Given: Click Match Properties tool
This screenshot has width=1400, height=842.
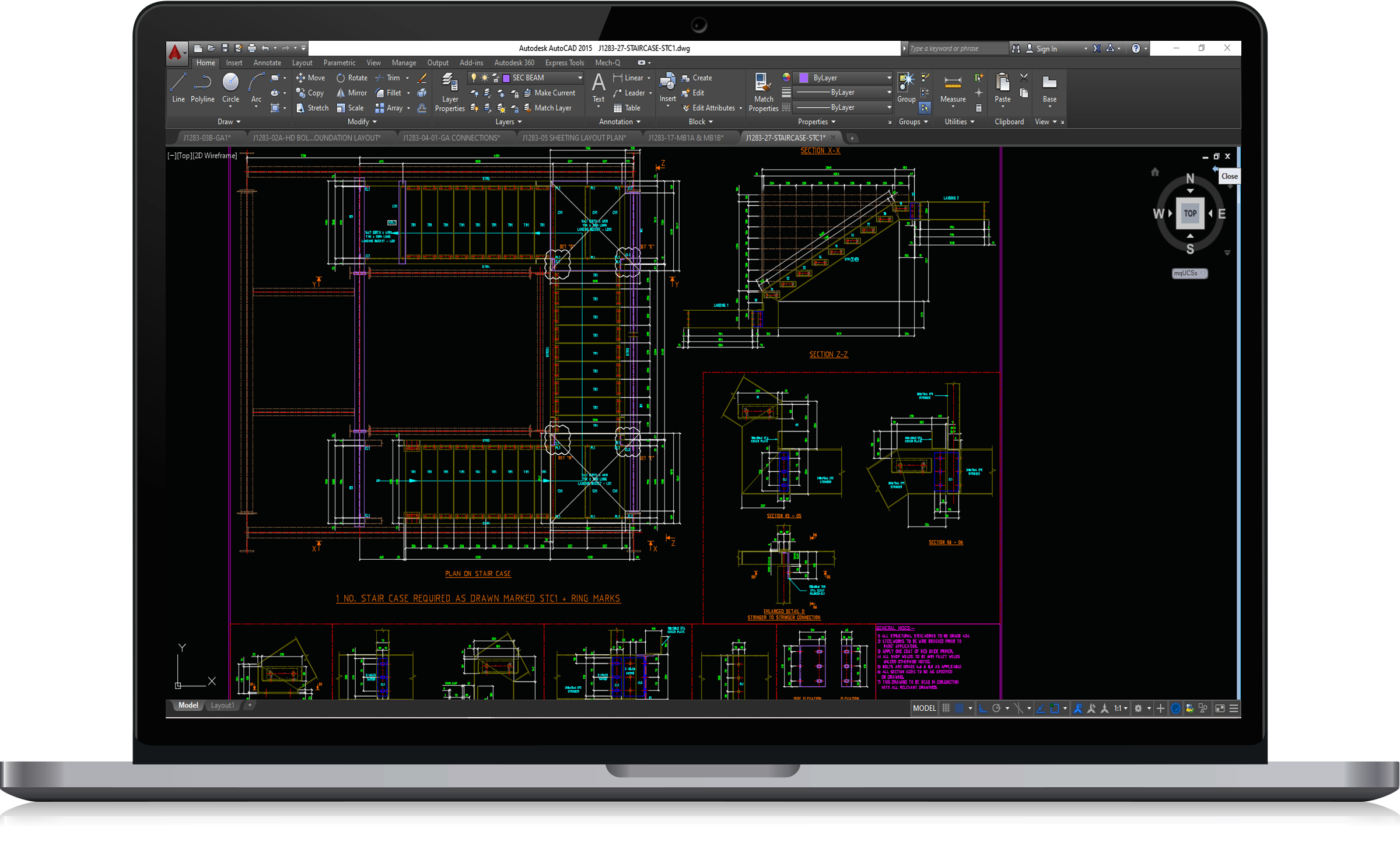Looking at the screenshot, I should [x=763, y=92].
